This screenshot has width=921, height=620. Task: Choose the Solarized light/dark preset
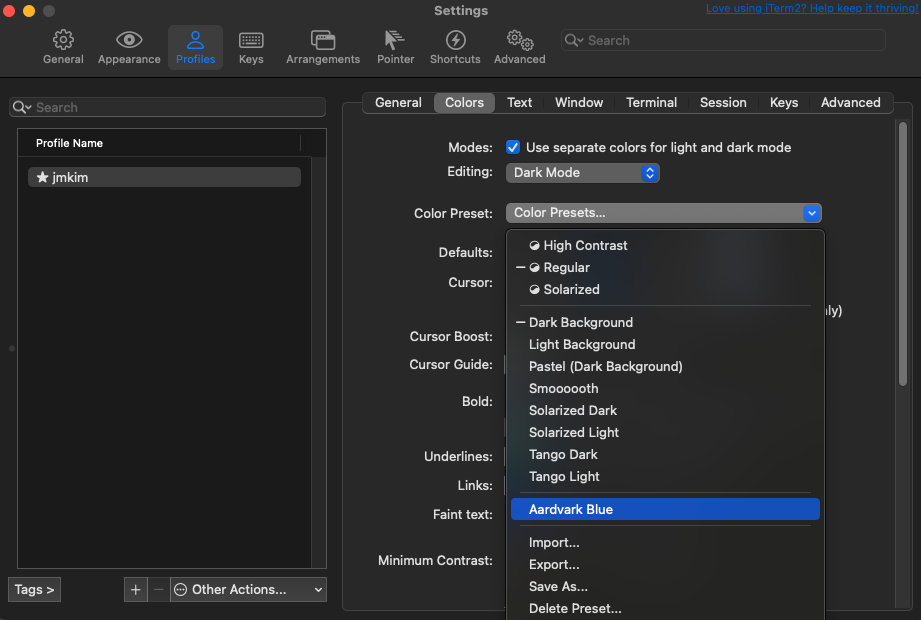[x=665, y=289]
